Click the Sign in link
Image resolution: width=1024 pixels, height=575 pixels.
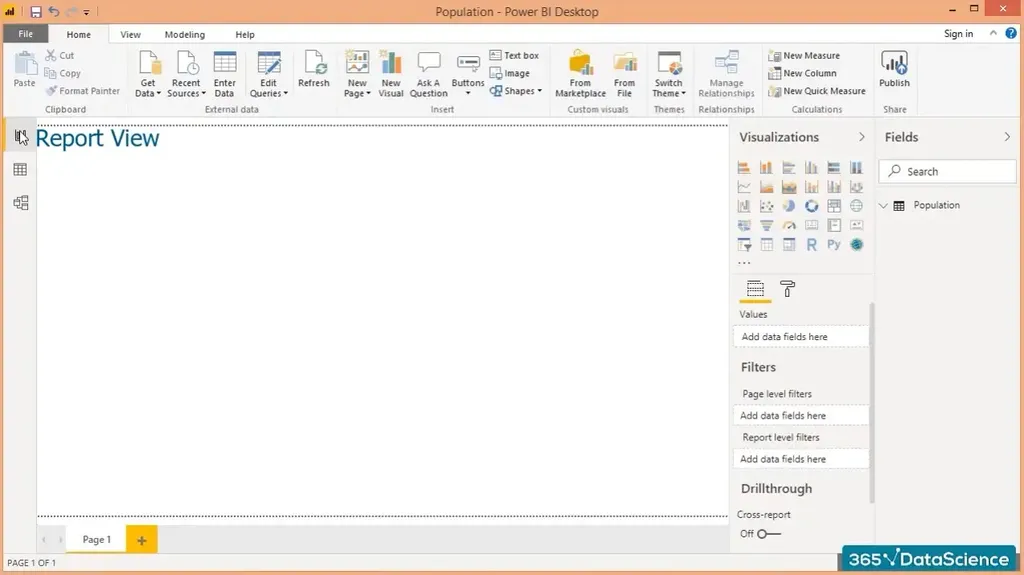point(958,34)
